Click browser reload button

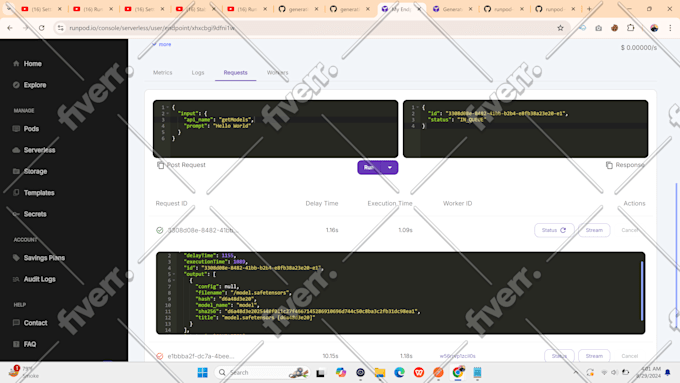tap(42, 28)
